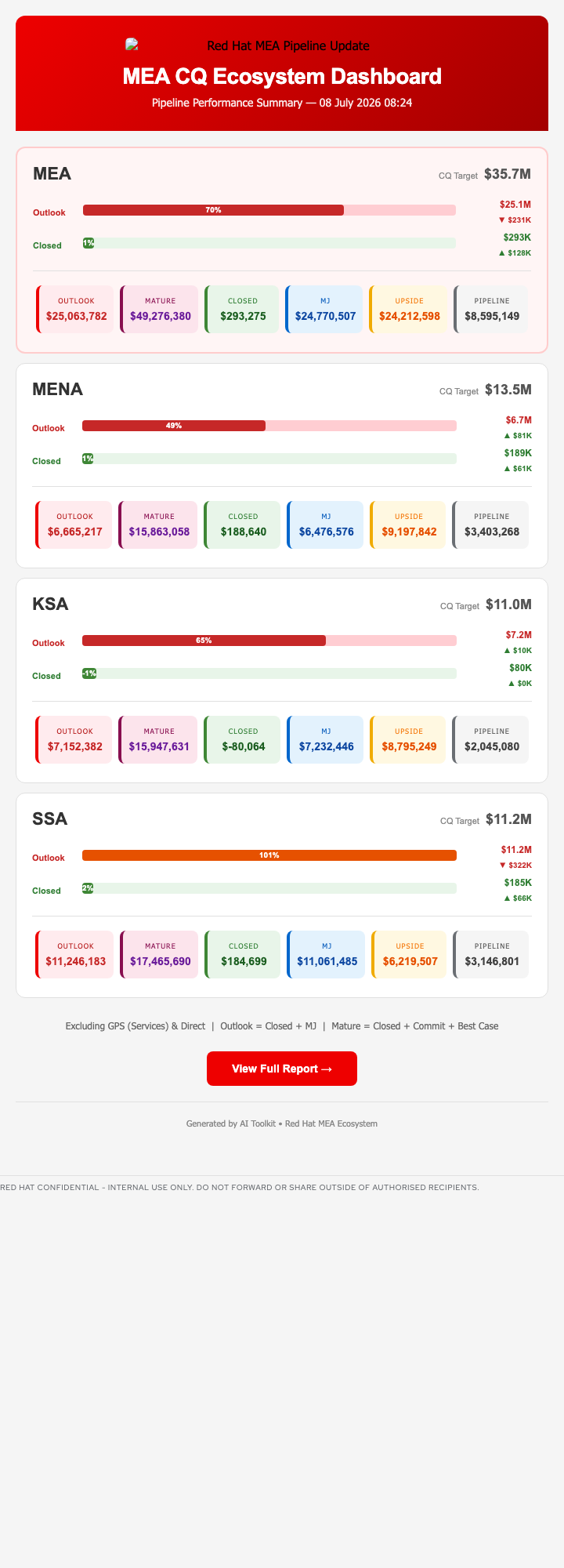This screenshot has width=564, height=1568.
Task: Click the KSA Closed -1% progress badge
Action: coord(89,673)
